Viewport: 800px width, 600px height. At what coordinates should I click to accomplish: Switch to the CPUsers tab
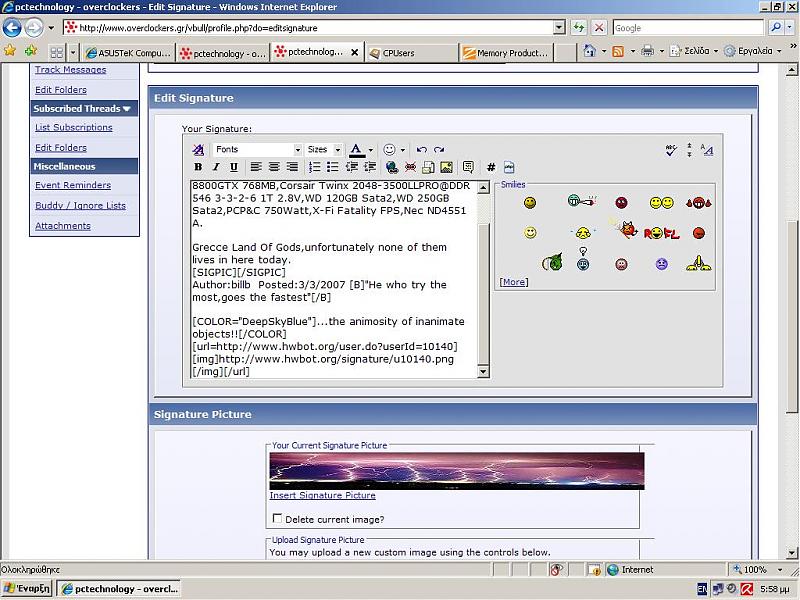pyautogui.click(x=412, y=53)
